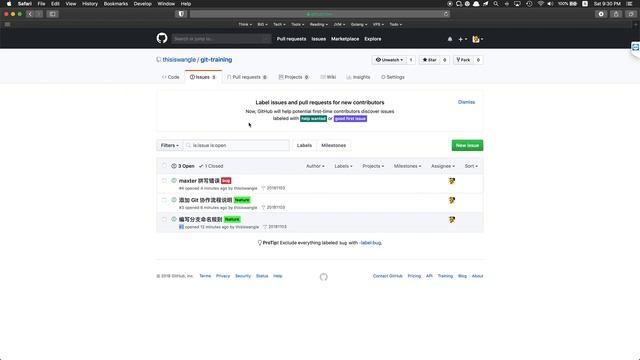The height and width of the screenshot is (360, 640).
Task: Click the red bug label
Action: tap(226, 180)
